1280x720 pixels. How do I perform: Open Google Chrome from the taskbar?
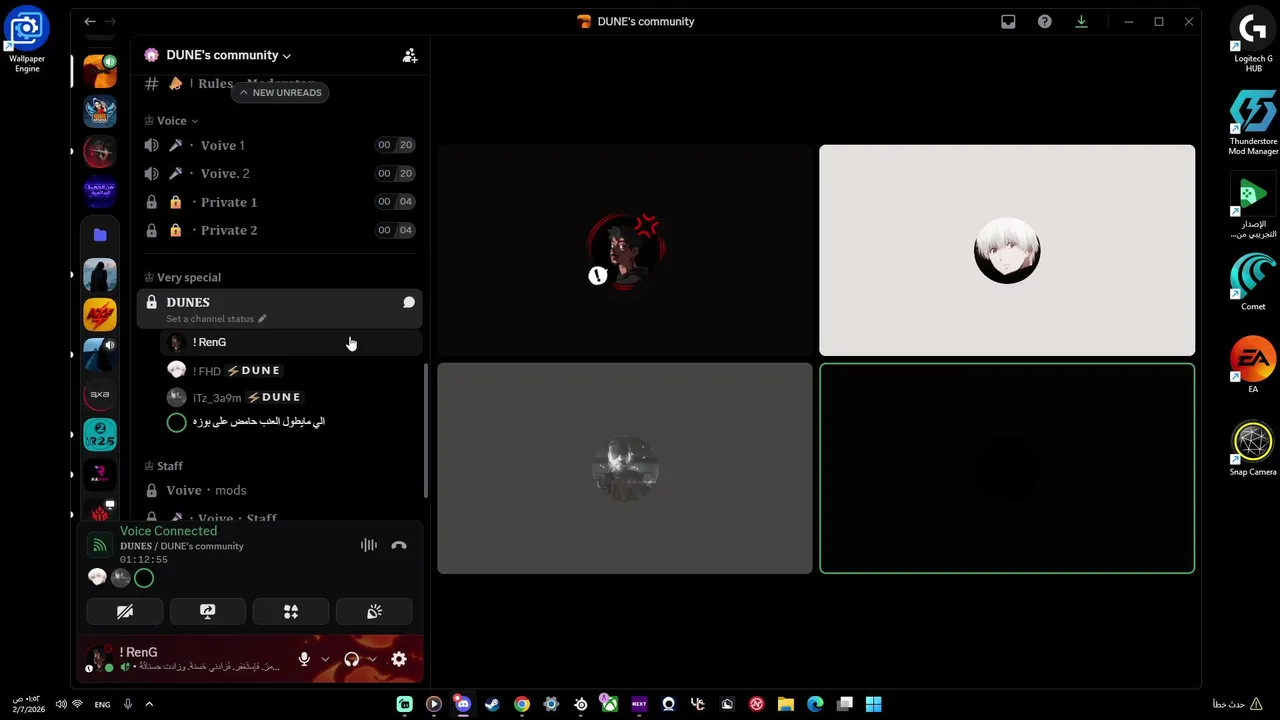522,704
